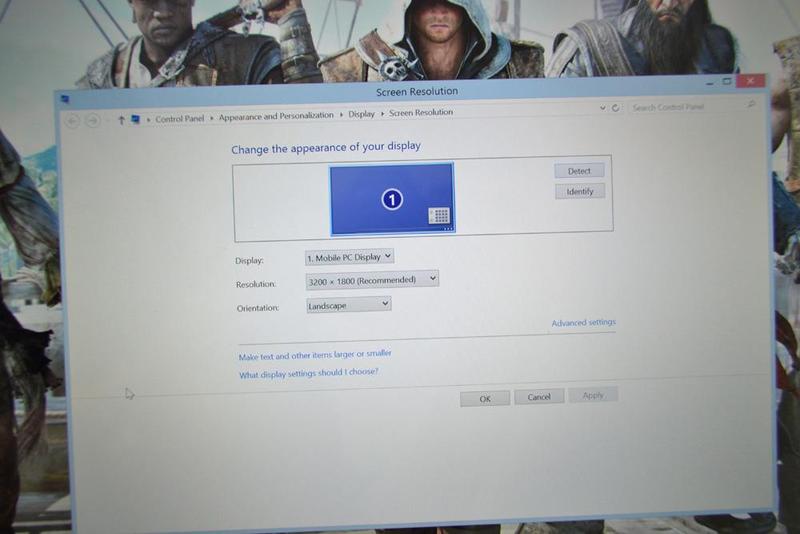
Task: Open address bar history dropdown arrow
Action: (602, 108)
